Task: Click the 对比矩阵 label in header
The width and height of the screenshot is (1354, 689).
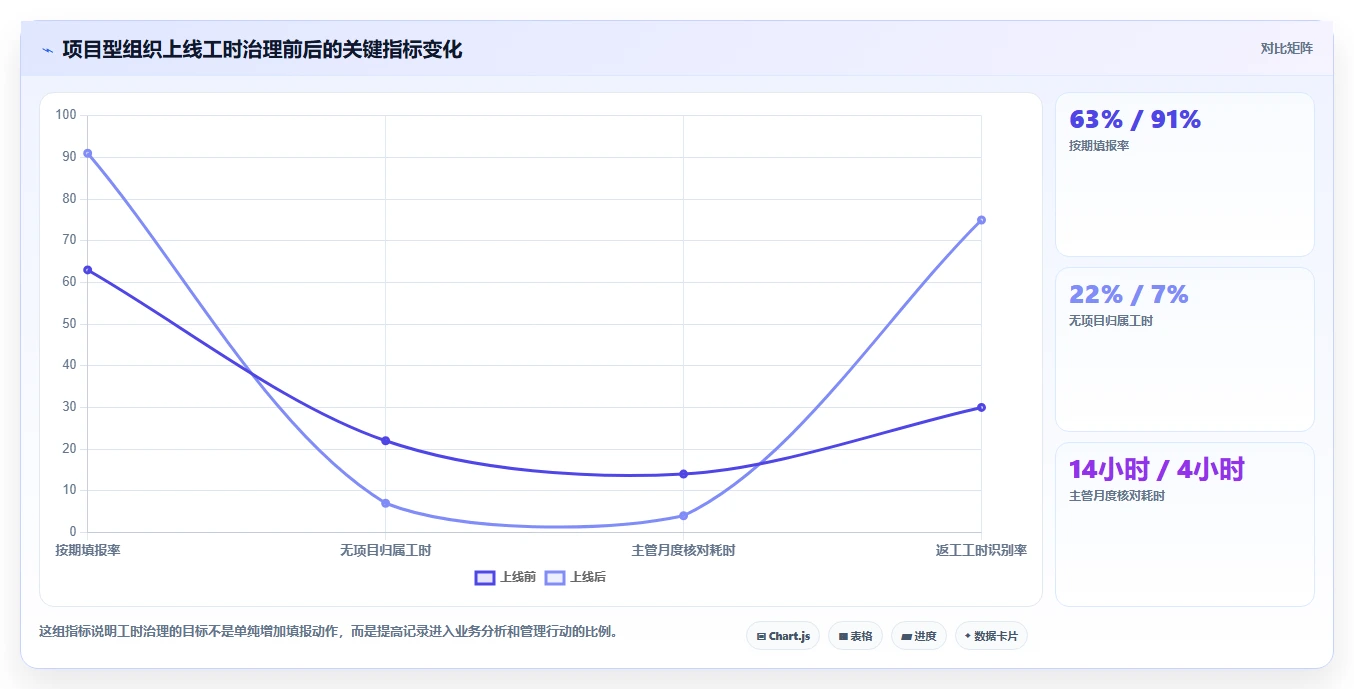Action: pos(1286,49)
